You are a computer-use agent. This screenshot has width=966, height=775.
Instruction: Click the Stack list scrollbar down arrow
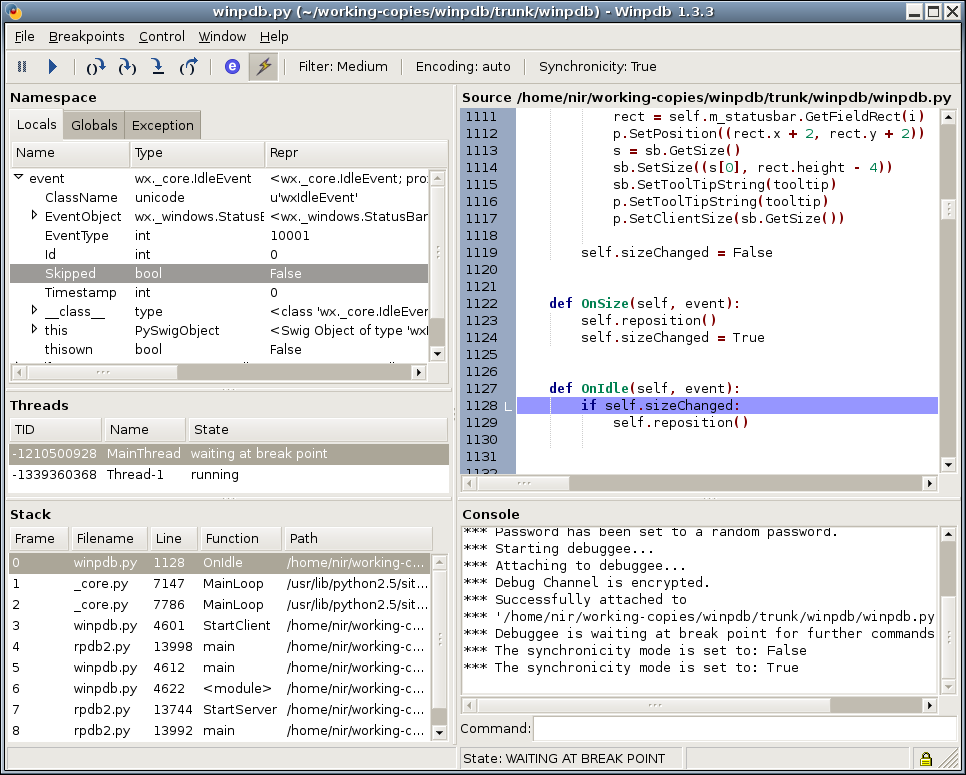click(439, 732)
